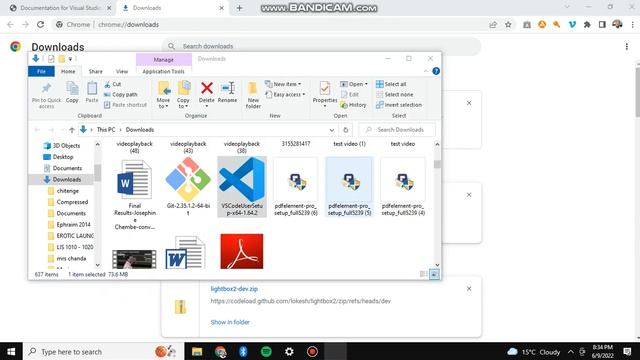Select mrs chanda folder in tree
The width and height of the screenshot is (640, 360).
[x=67, y=258]
